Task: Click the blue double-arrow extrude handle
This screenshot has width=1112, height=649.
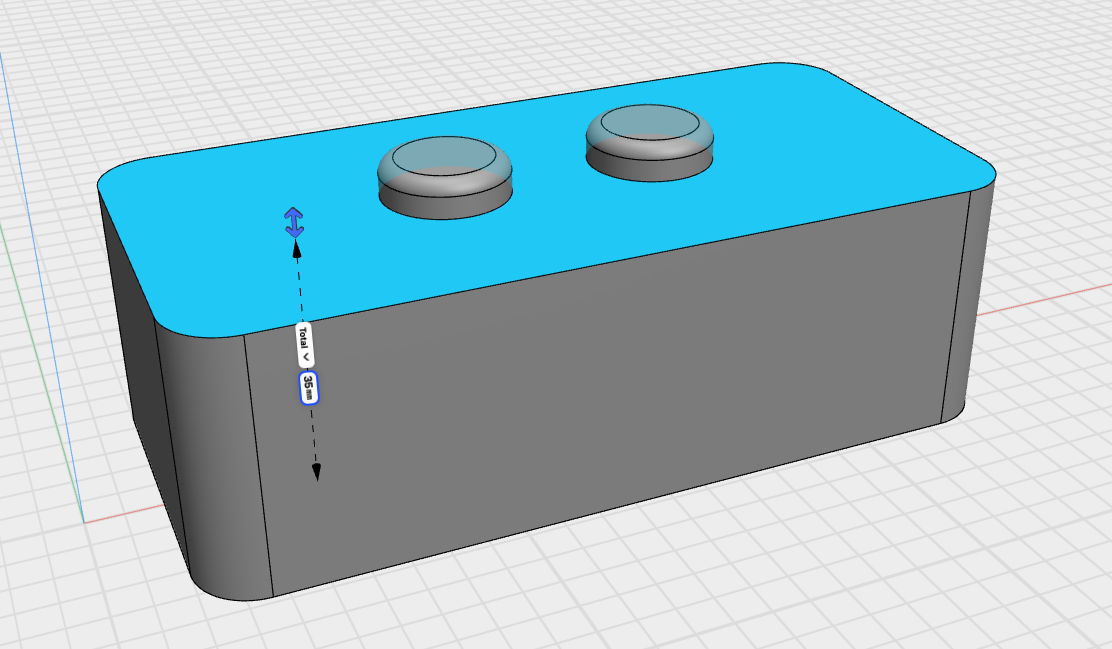Action: (x=294, y=221)
